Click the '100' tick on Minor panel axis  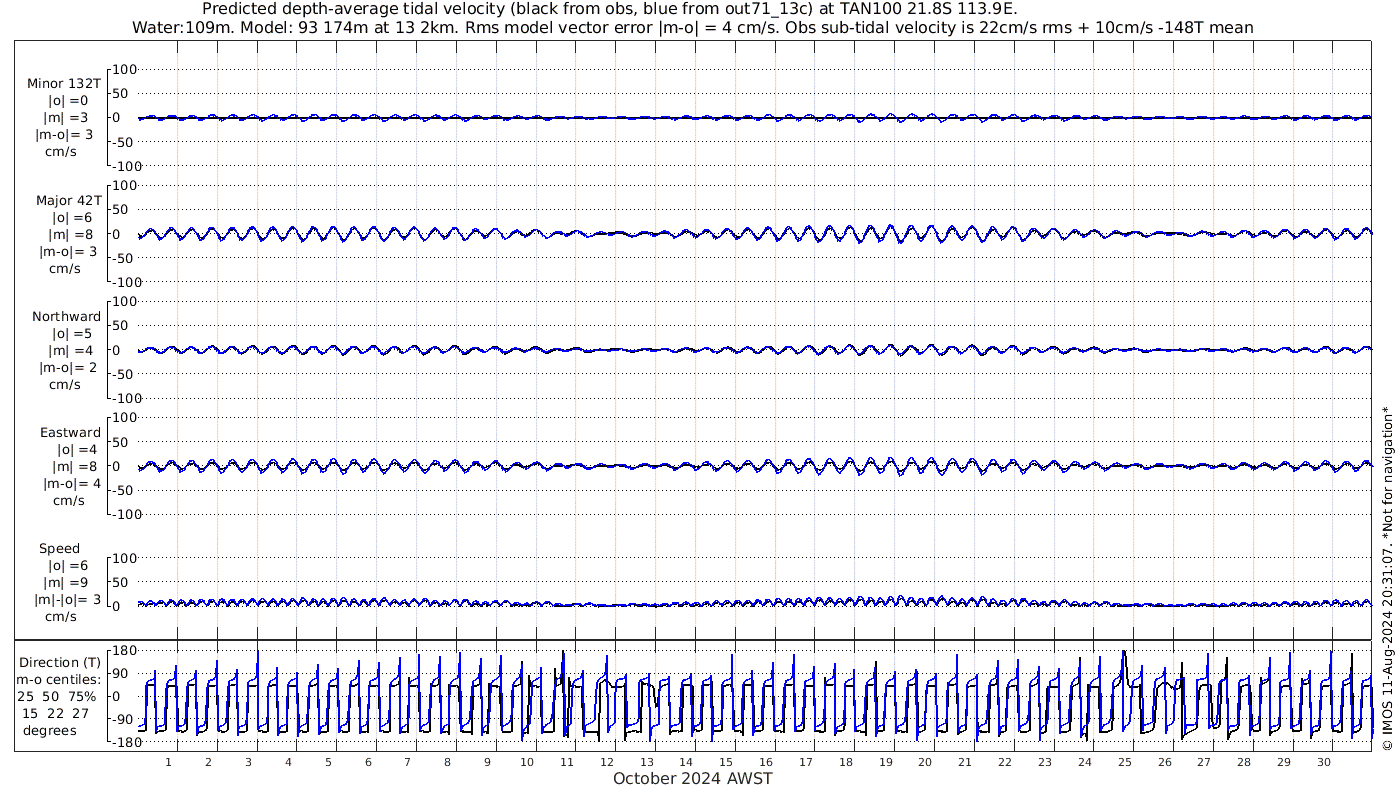click(x=124, y=69)
